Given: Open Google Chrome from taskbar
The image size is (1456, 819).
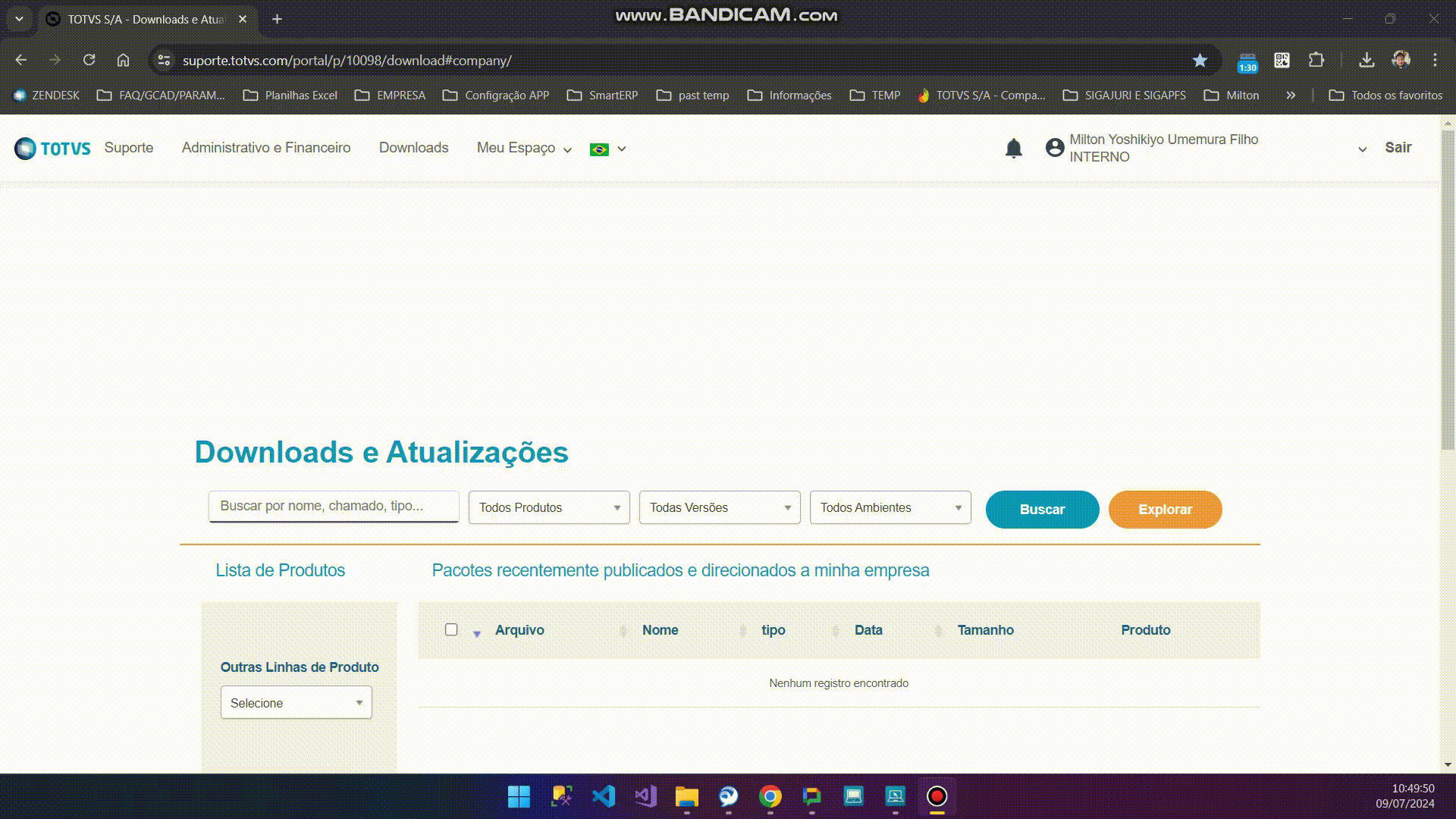Looking at the screenshot, I should click(x=770, y=796).
